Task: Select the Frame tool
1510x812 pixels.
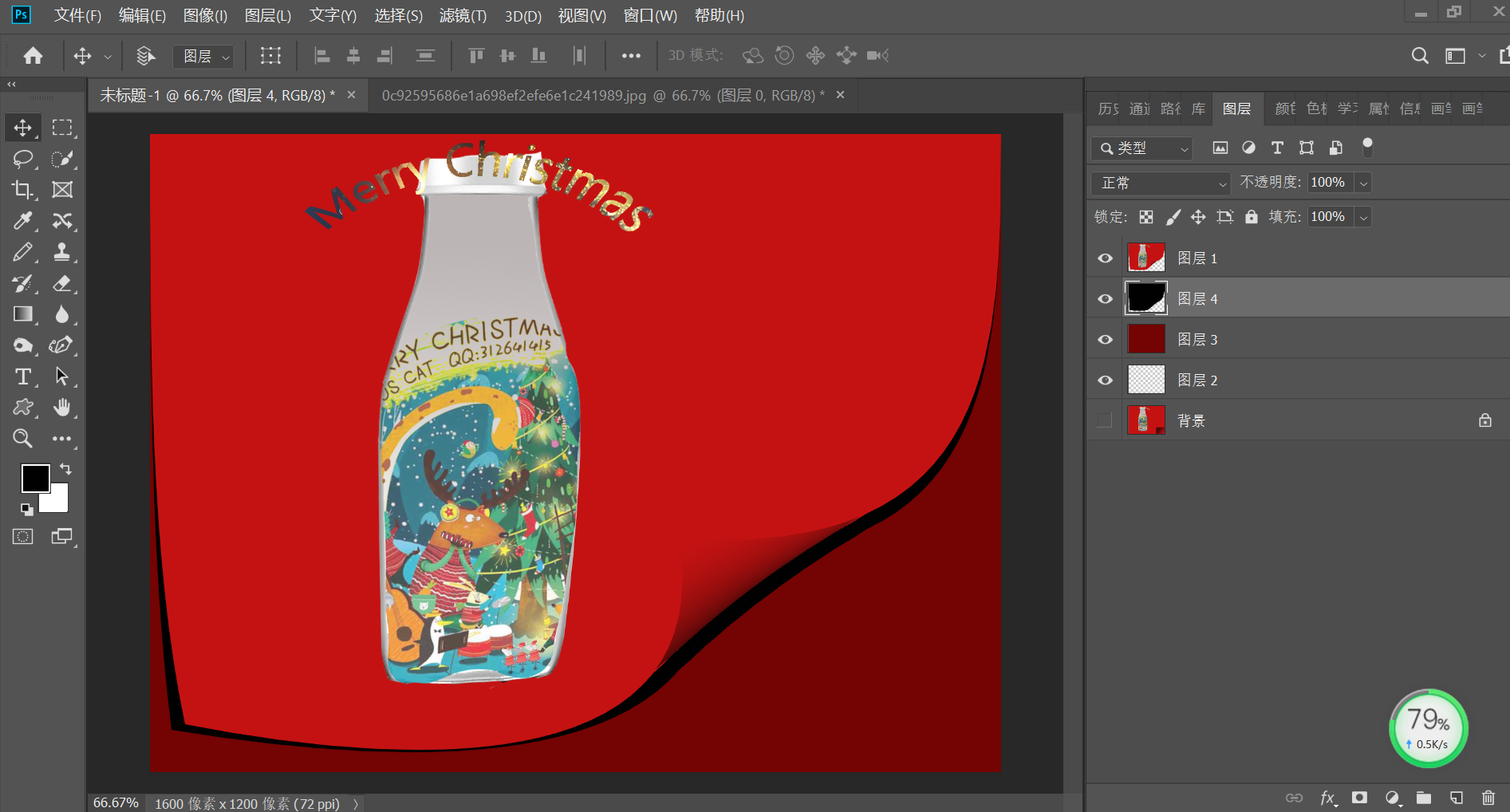Action: tap(62, 190)
